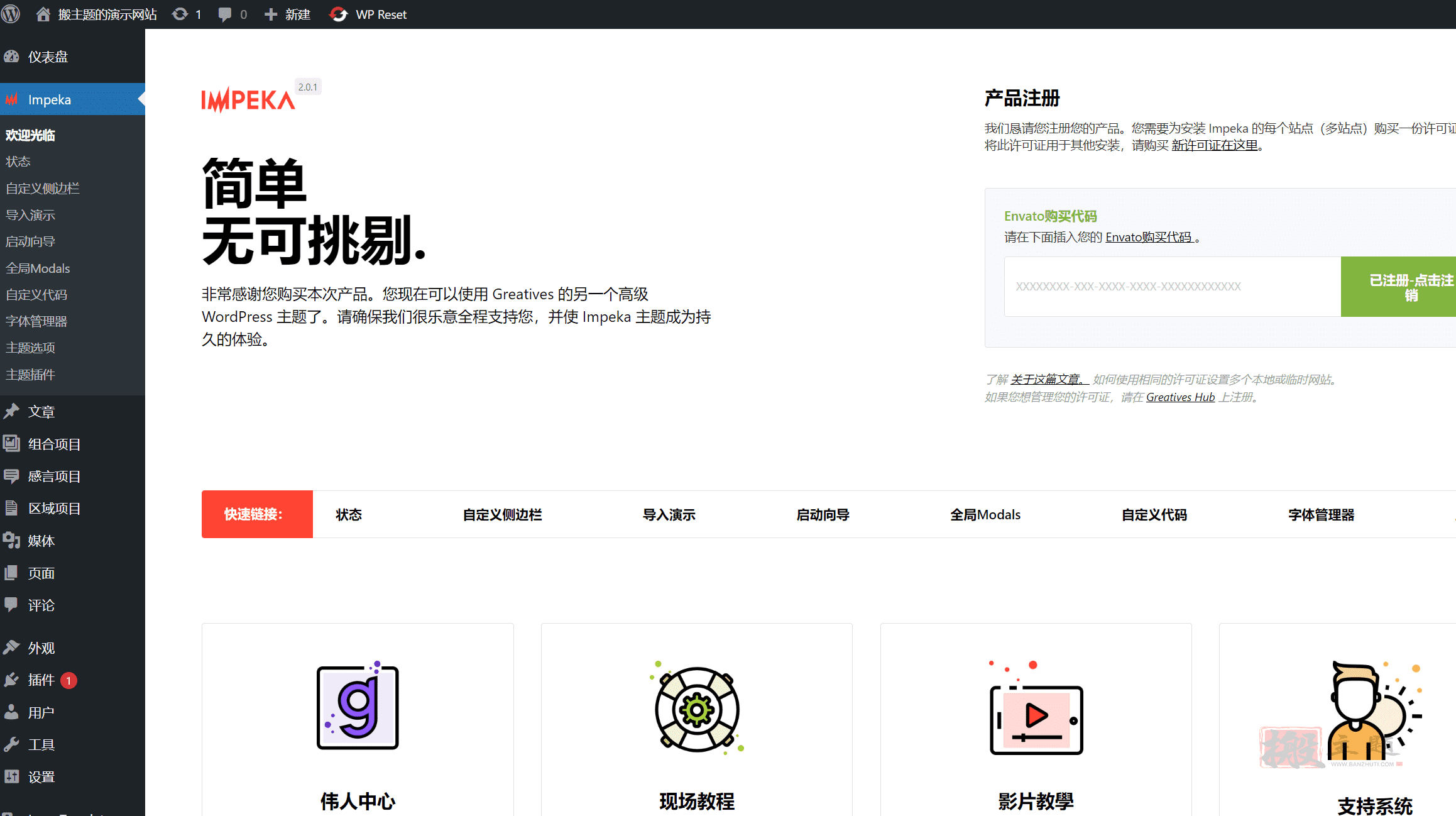The height and width of the screenshot is (816, 1456).
Task: Open 状态 in the Impeka submenu
Action: pyautogui.click(x=18, y=162)
